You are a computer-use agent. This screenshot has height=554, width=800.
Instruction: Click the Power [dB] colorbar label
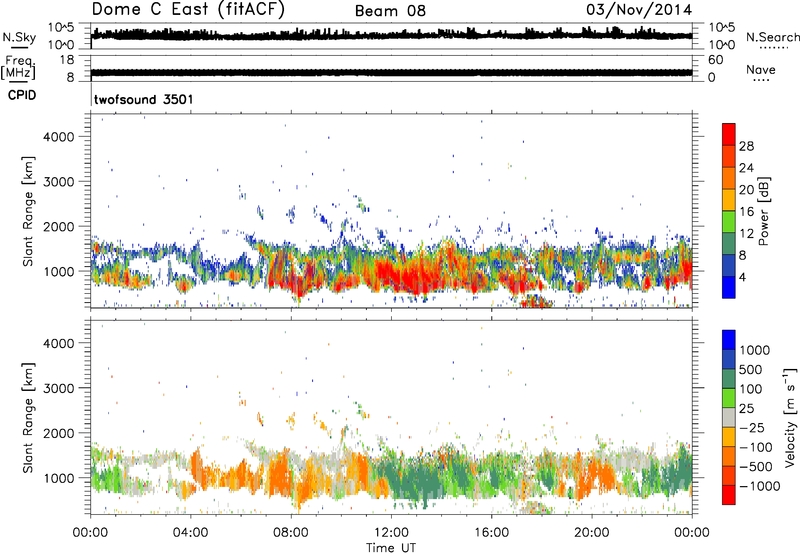click(x=764, y=211)
